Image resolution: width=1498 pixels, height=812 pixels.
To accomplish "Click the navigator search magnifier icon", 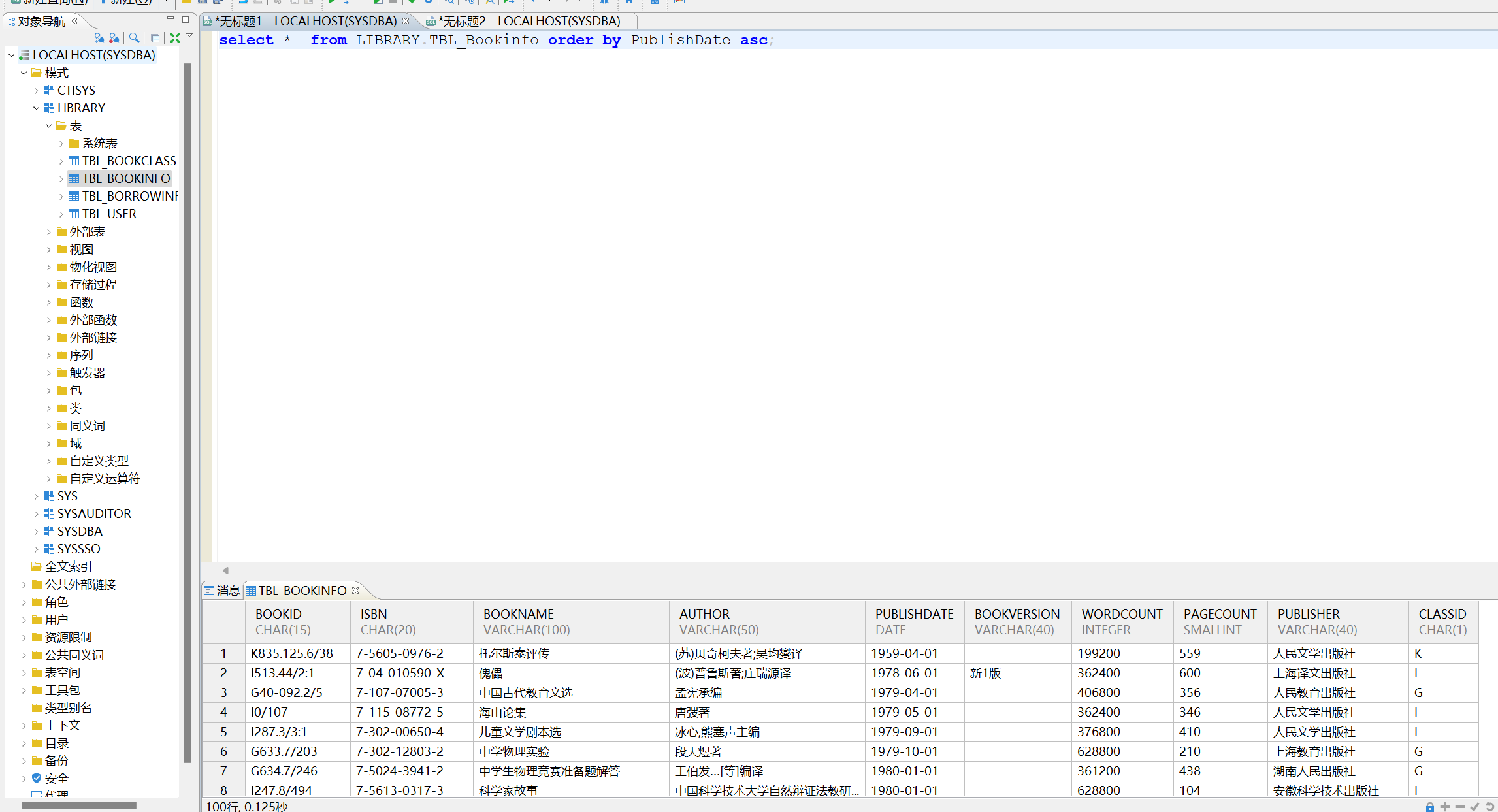I will pyautogui.click(x=134, y=38).
